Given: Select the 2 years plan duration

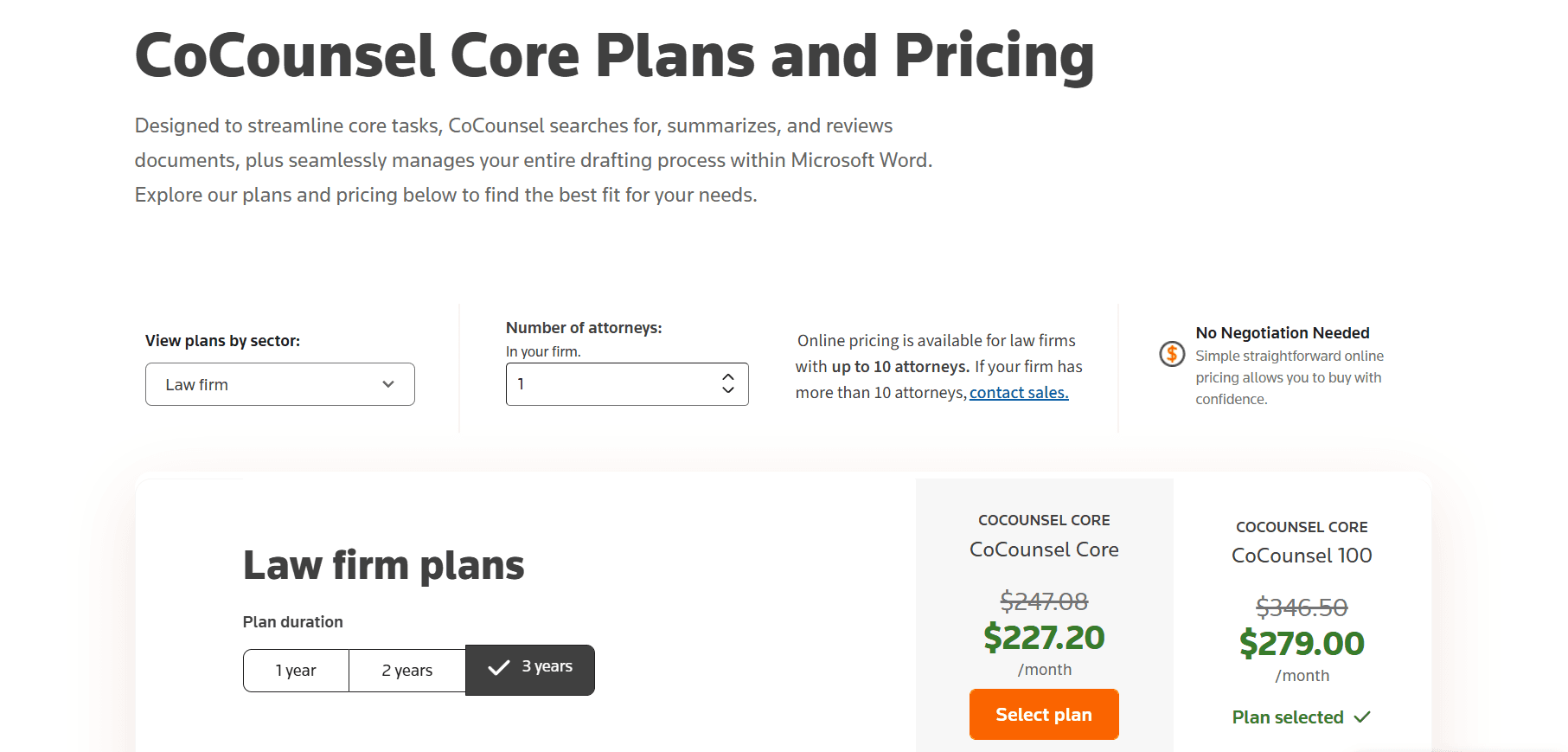Looking at the screenshot, I should tap(407, 671).
